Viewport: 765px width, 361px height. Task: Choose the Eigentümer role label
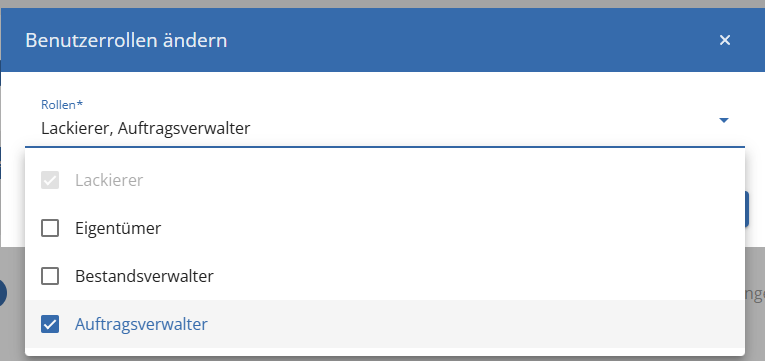point(118,228)
